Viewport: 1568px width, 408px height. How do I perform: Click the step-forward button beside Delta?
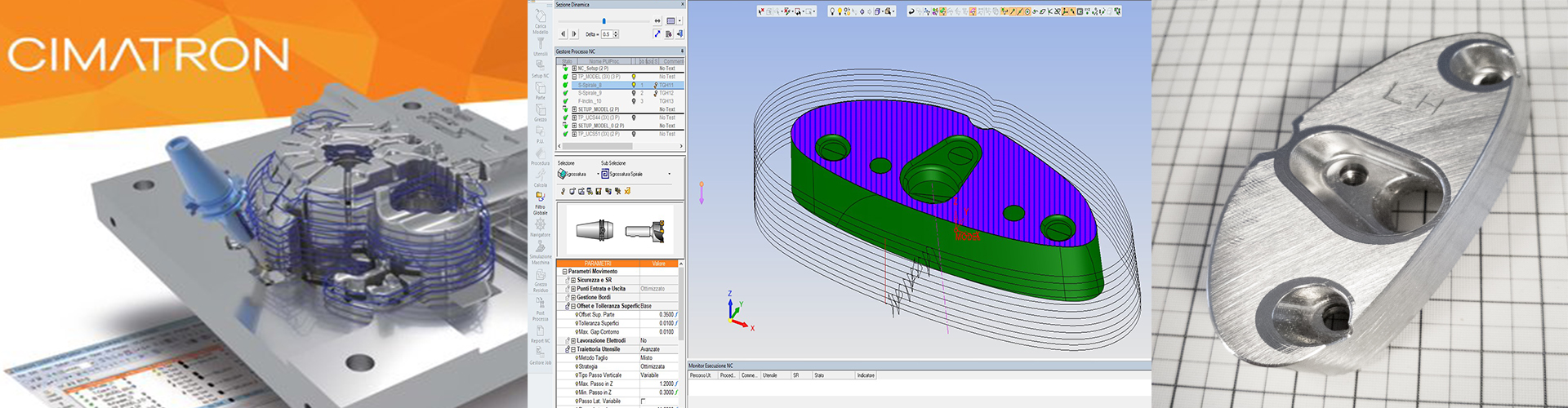[574, 34]
